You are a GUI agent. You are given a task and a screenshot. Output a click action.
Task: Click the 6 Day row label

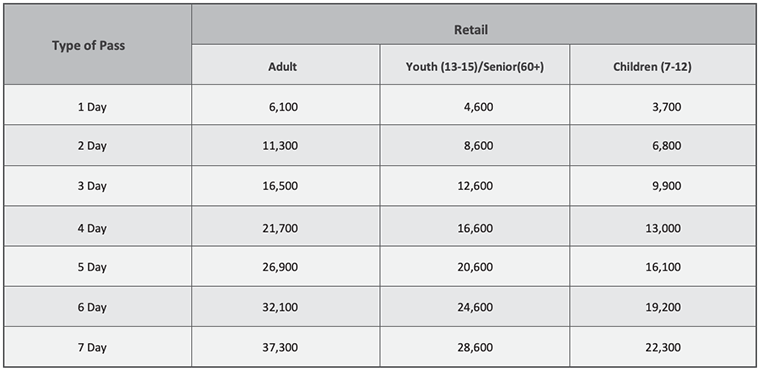[x=97, y=306]
